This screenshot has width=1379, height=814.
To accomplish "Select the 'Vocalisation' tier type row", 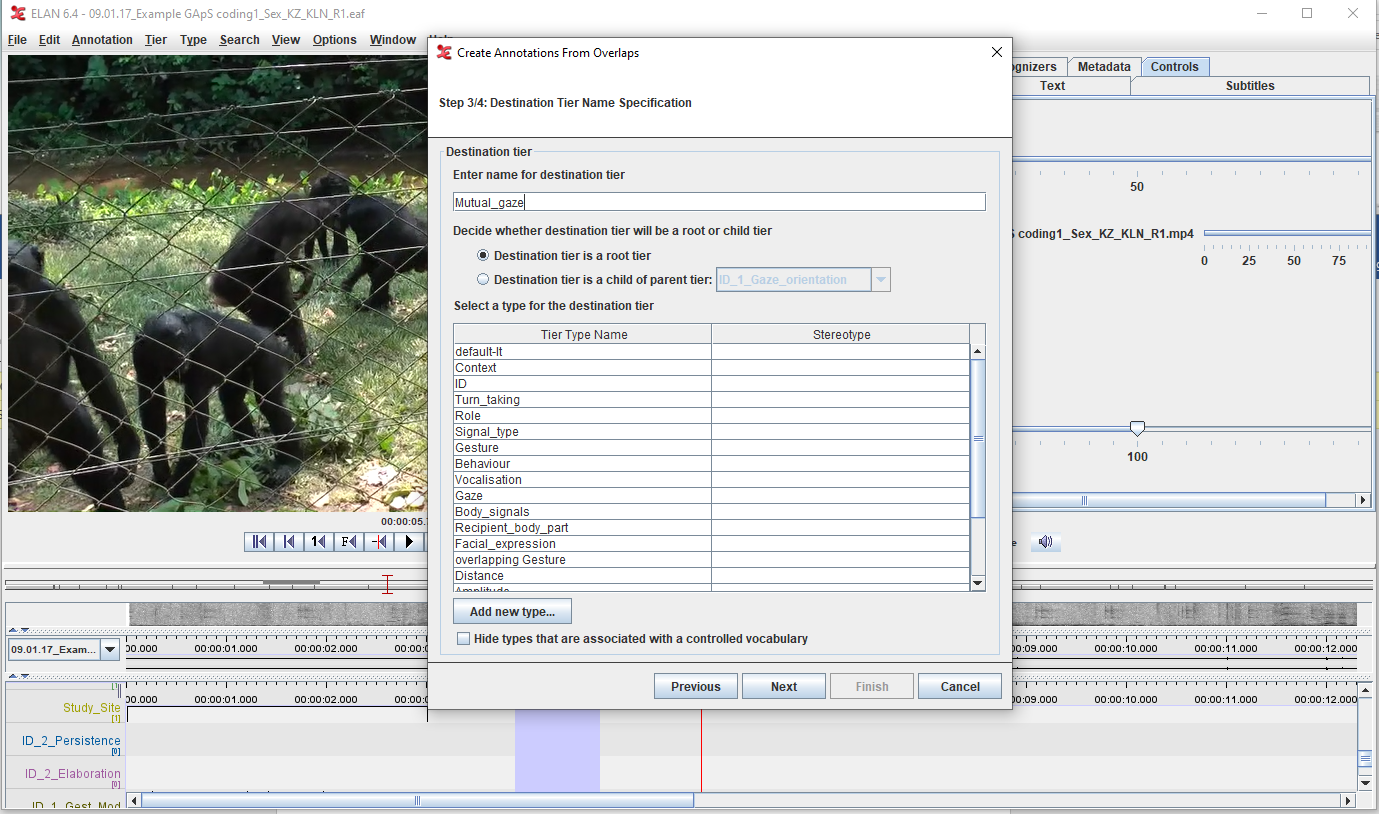I will click(711, 480).
